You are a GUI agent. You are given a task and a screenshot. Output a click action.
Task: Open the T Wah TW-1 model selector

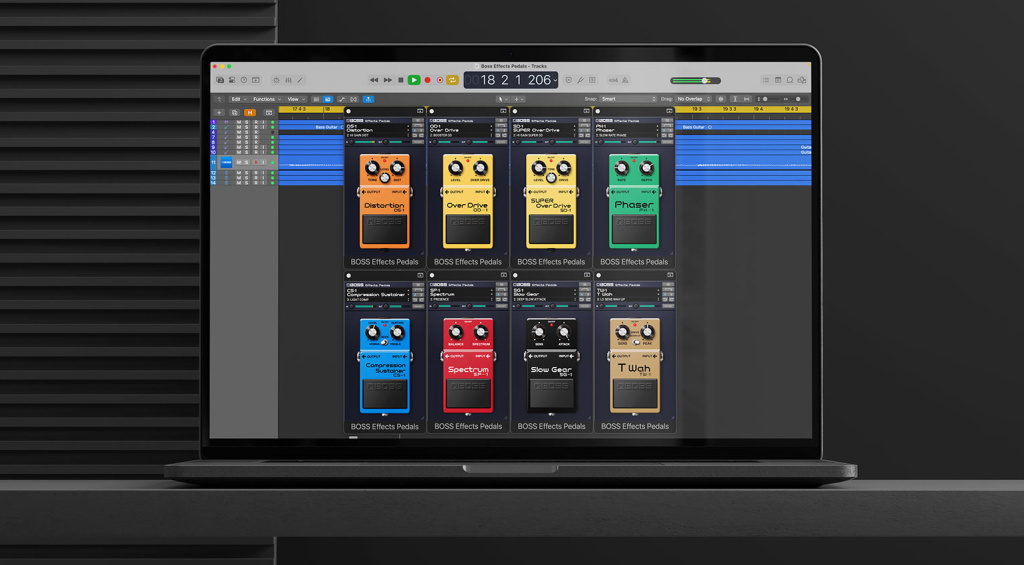(x=628, y=292)
